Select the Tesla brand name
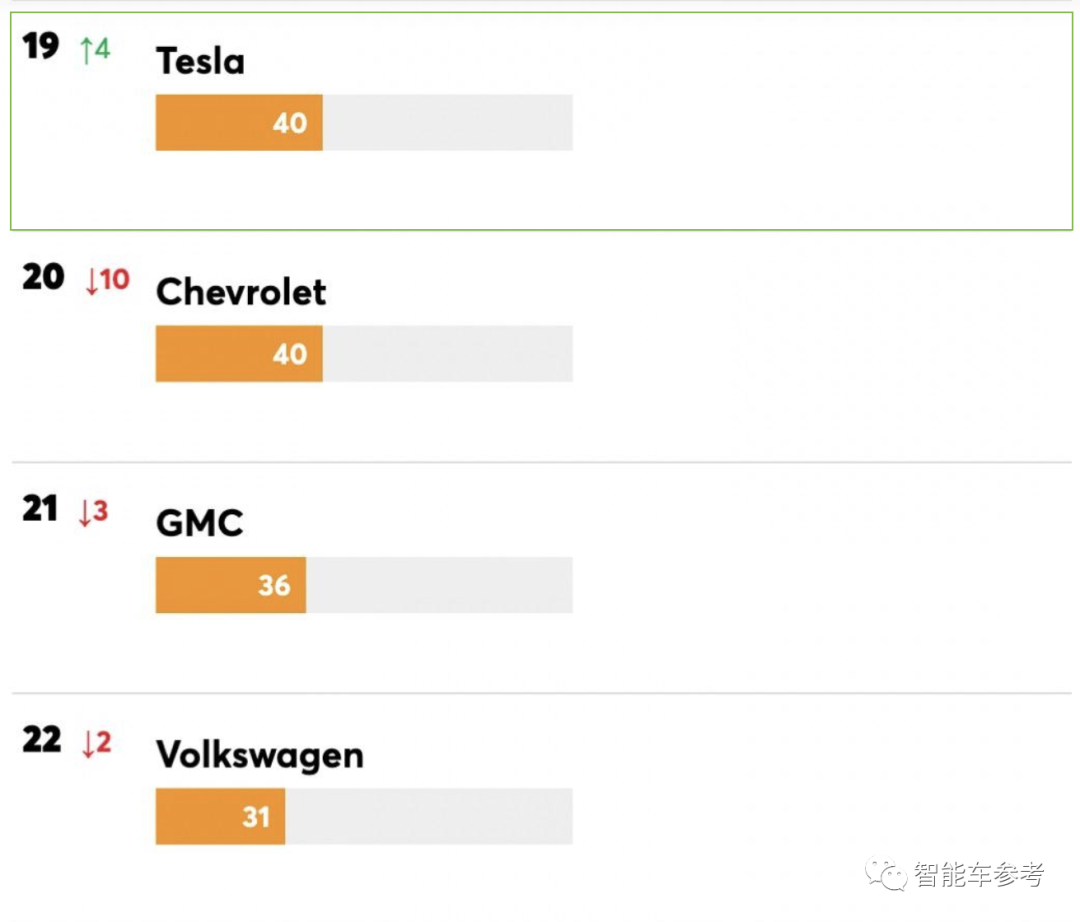This screenshot has height=922, width=1080. [x=200, y=62]
